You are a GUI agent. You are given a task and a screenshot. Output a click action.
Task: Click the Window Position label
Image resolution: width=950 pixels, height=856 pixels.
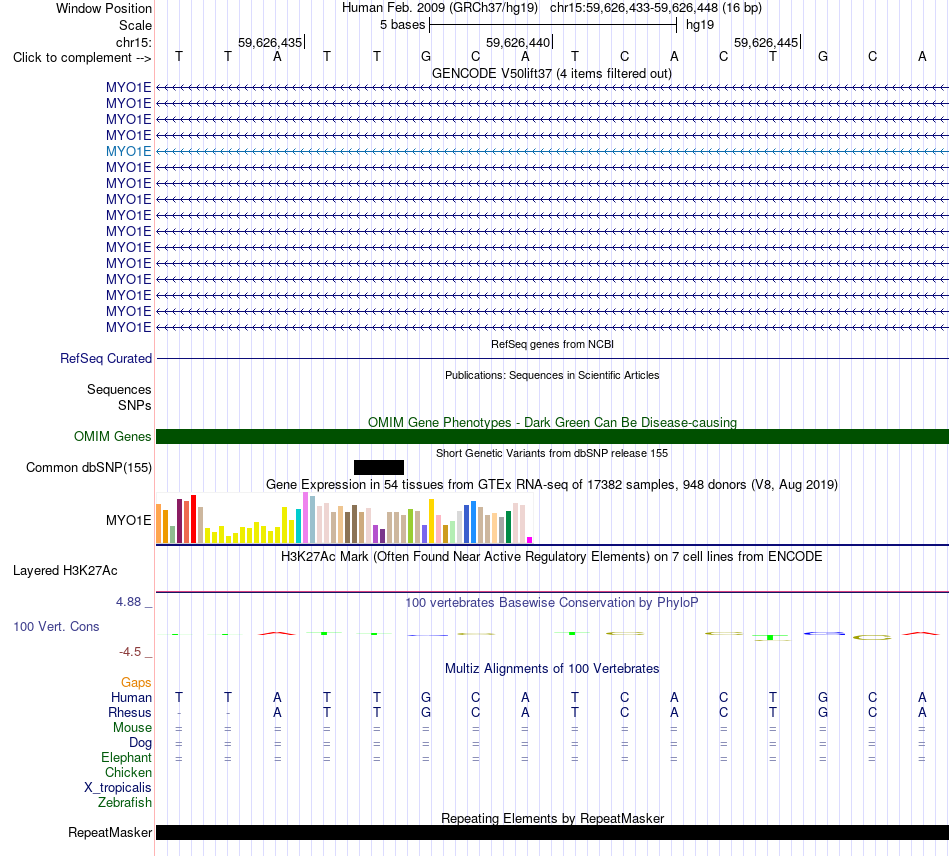point(104,8)
